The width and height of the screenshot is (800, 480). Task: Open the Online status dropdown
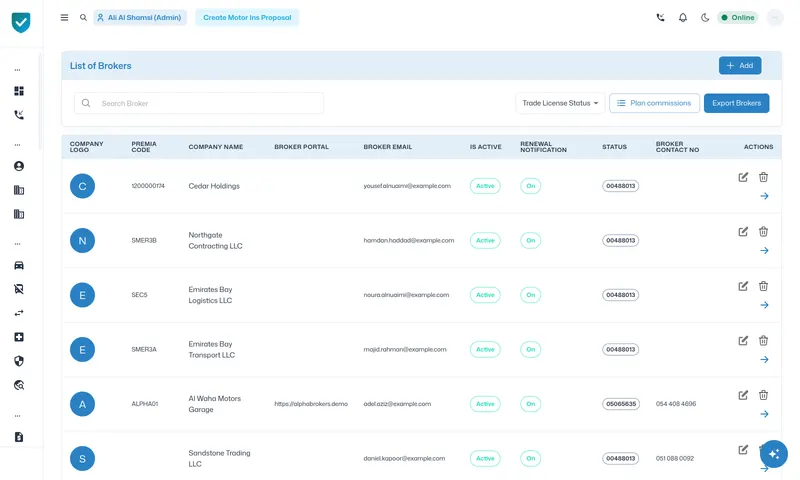click(738, 17)
